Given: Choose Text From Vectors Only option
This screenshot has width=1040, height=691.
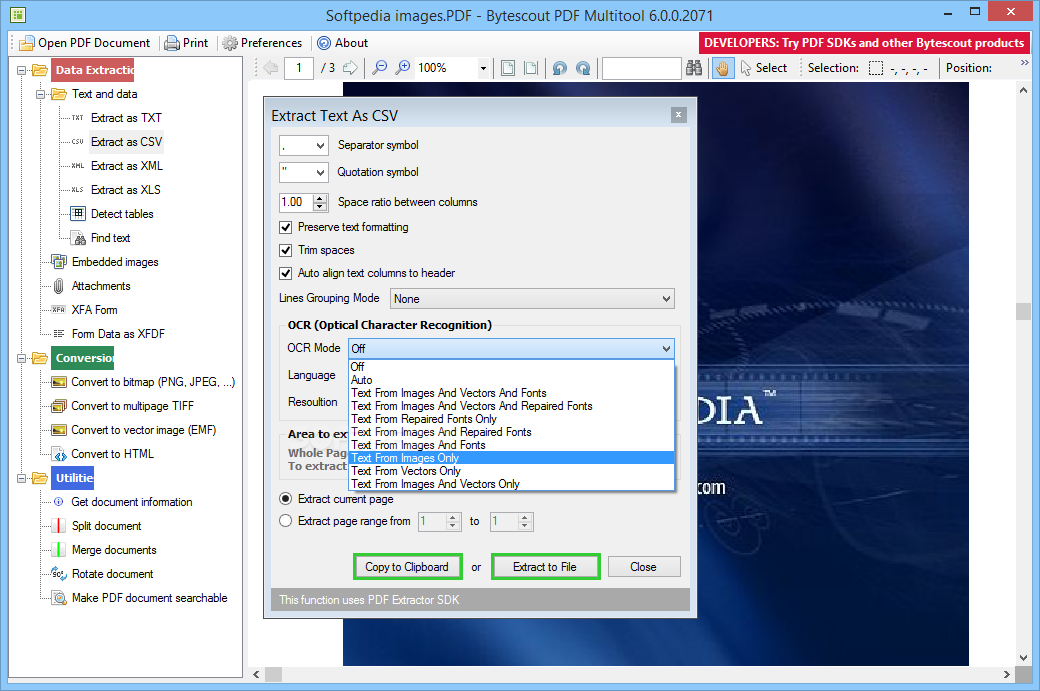Looking at the screenshot, I should tap(511, 471).
